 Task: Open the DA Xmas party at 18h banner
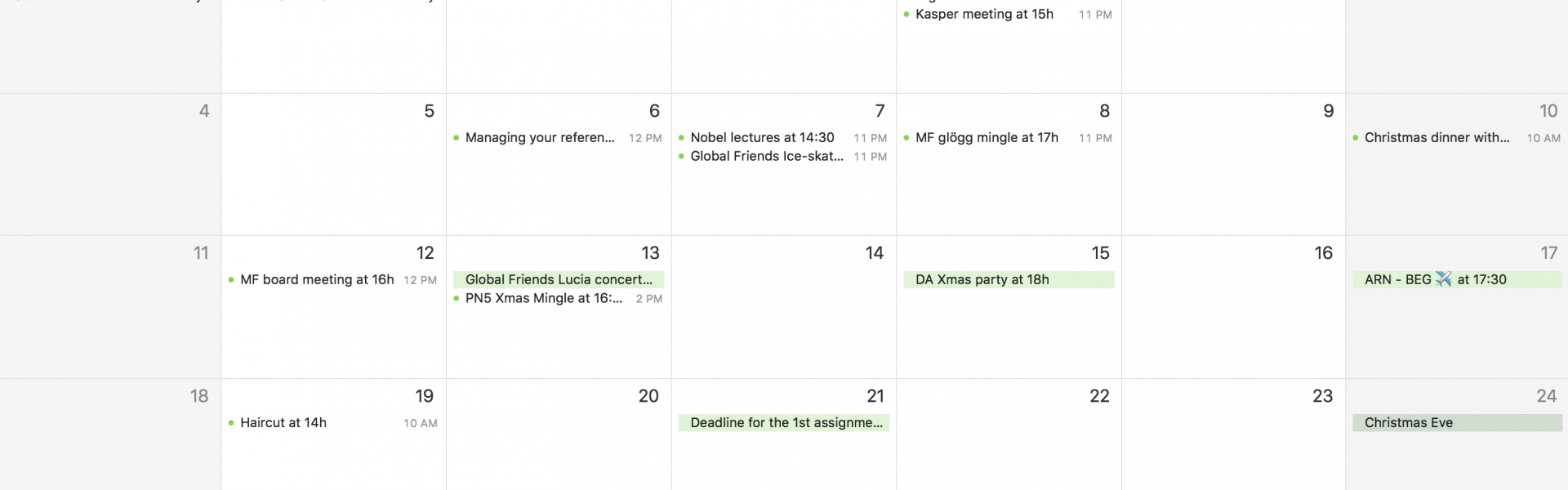coord(1009,280)
